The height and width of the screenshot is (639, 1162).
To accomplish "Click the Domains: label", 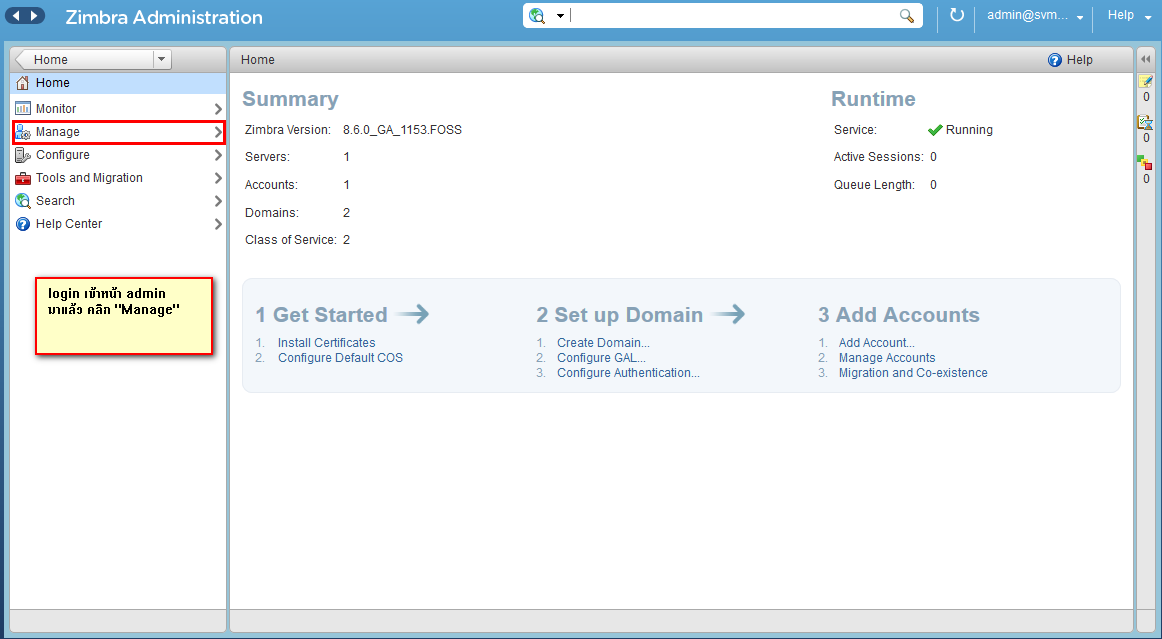I will [272, 213].
